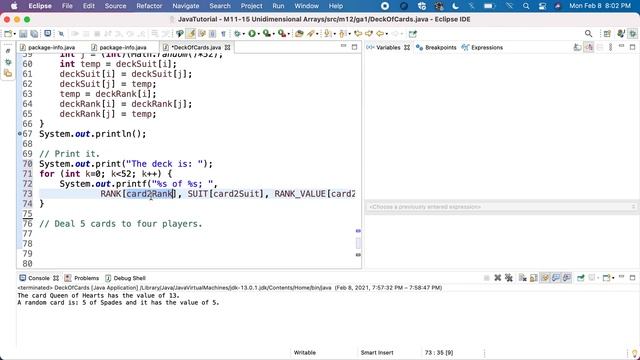This screenshot has width=640, height=360.
Task: Click the Clear Console icon
Action: [x=522, y=278]
